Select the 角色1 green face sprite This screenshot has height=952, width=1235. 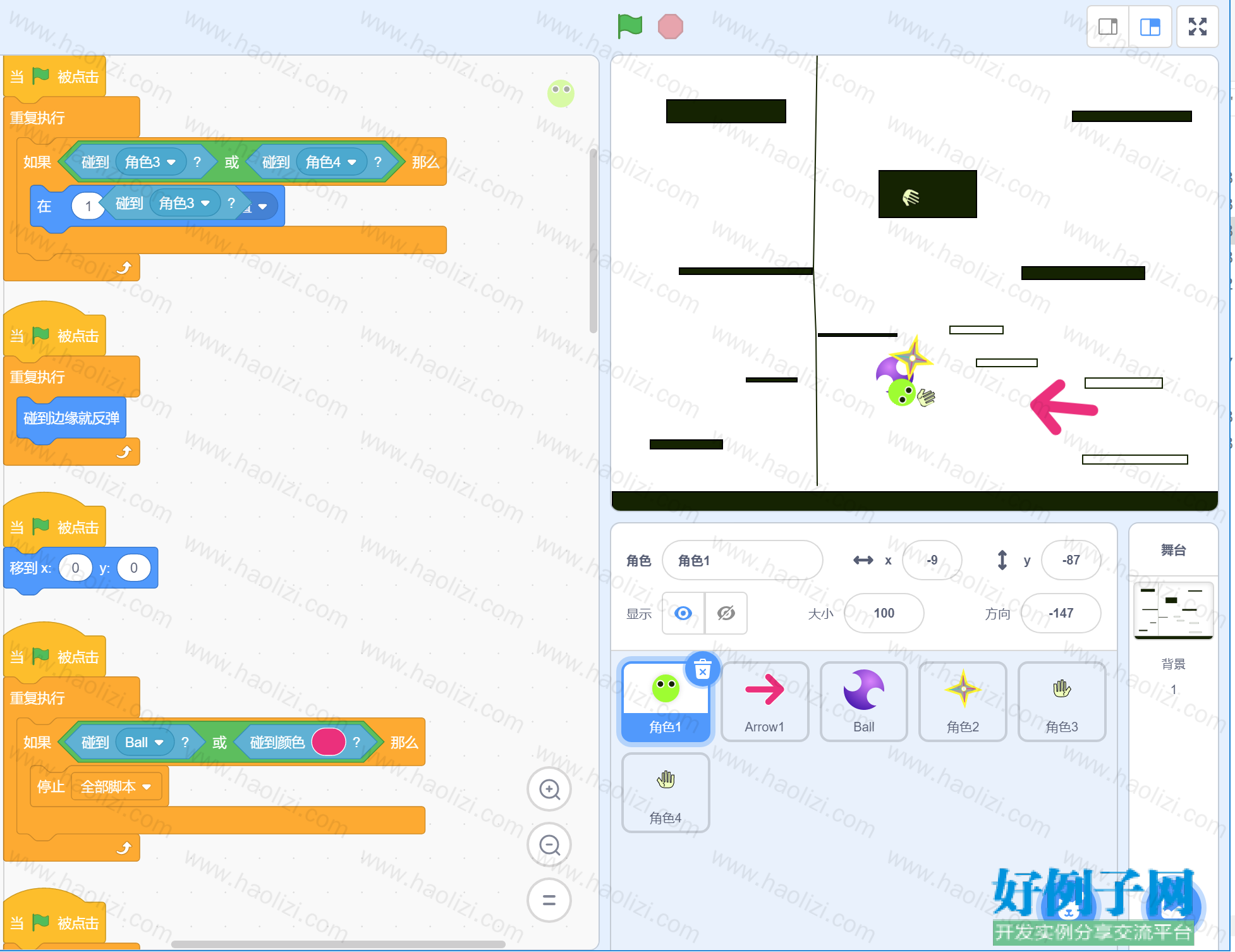point(666,702)
